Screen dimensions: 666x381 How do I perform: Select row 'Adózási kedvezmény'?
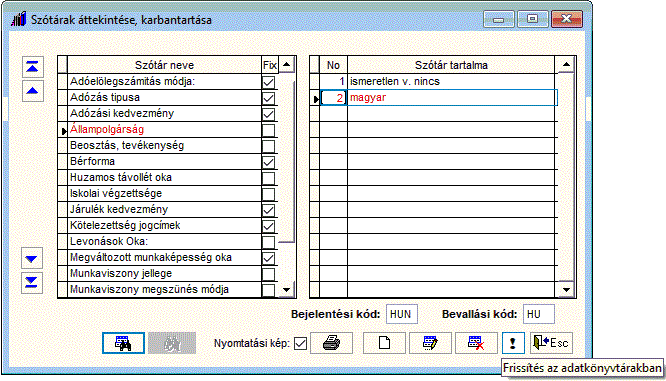[164, 113]
